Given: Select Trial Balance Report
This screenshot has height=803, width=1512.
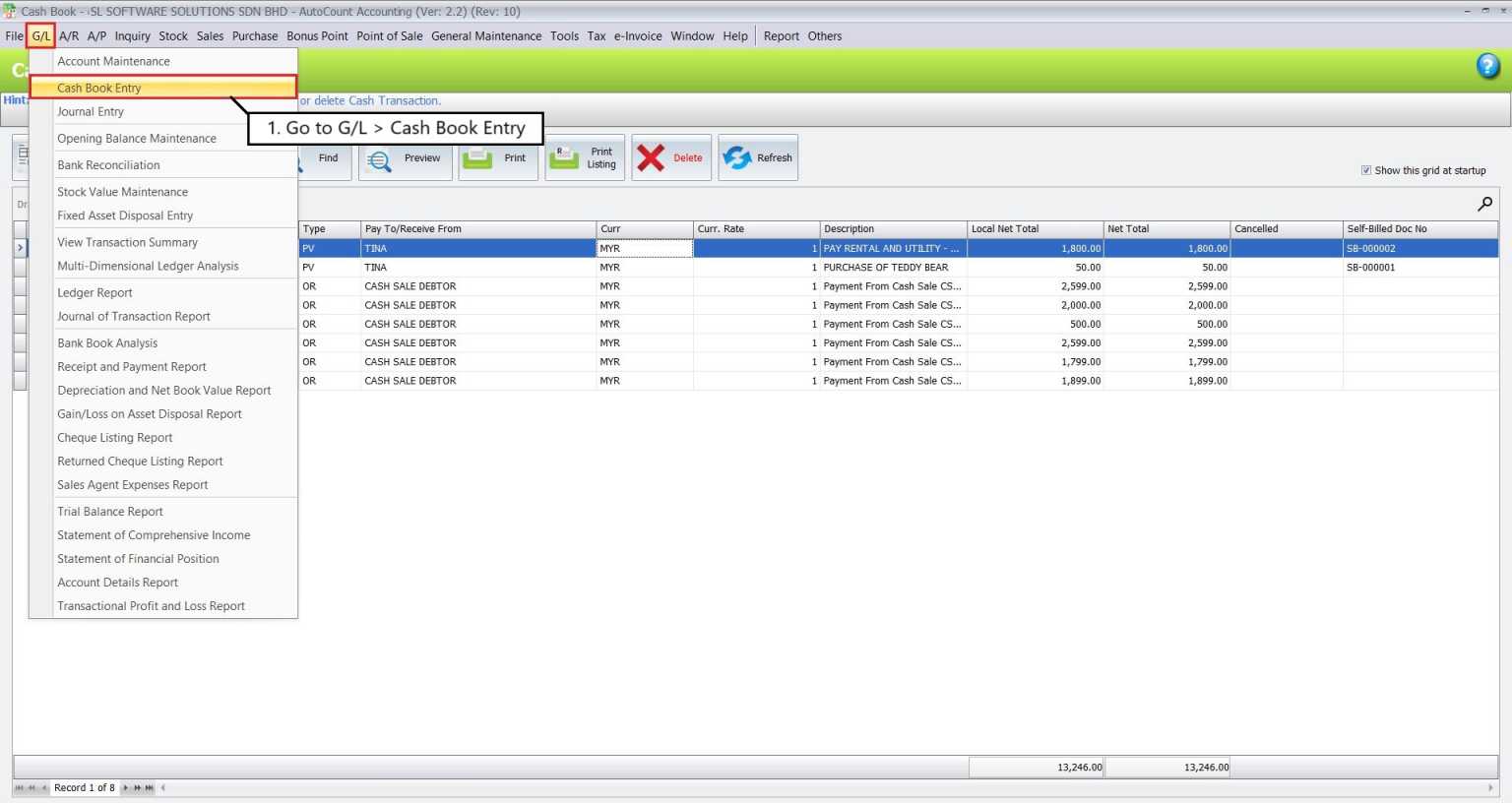Looking at the screenshot, I should coord(163,512).
